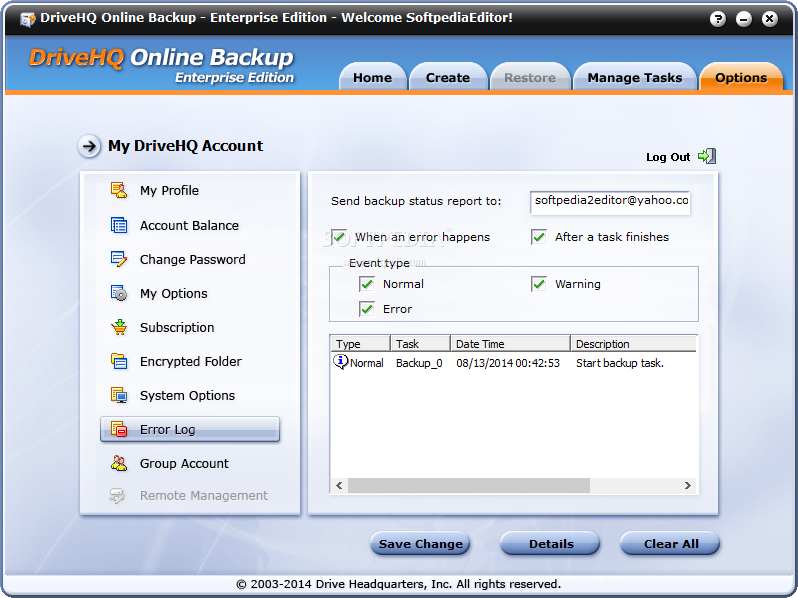Select Remote Management in the sidebar

pyautogui.click(x=204, y=496)
